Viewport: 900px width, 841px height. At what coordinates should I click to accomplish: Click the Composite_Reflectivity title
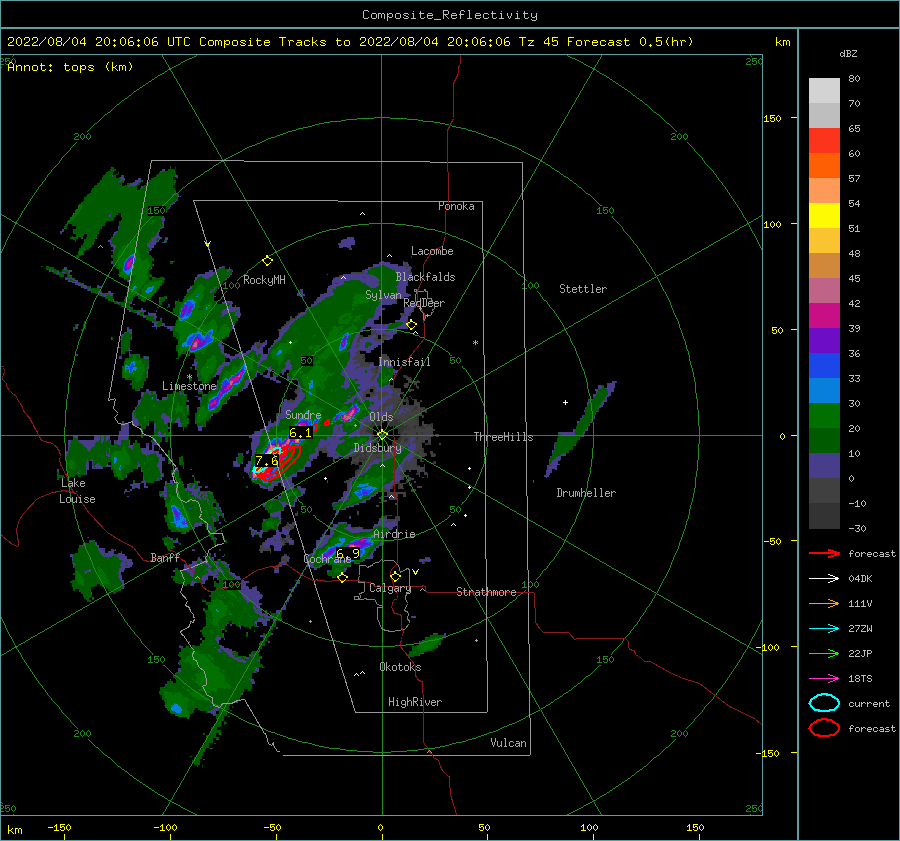point(450,15)
